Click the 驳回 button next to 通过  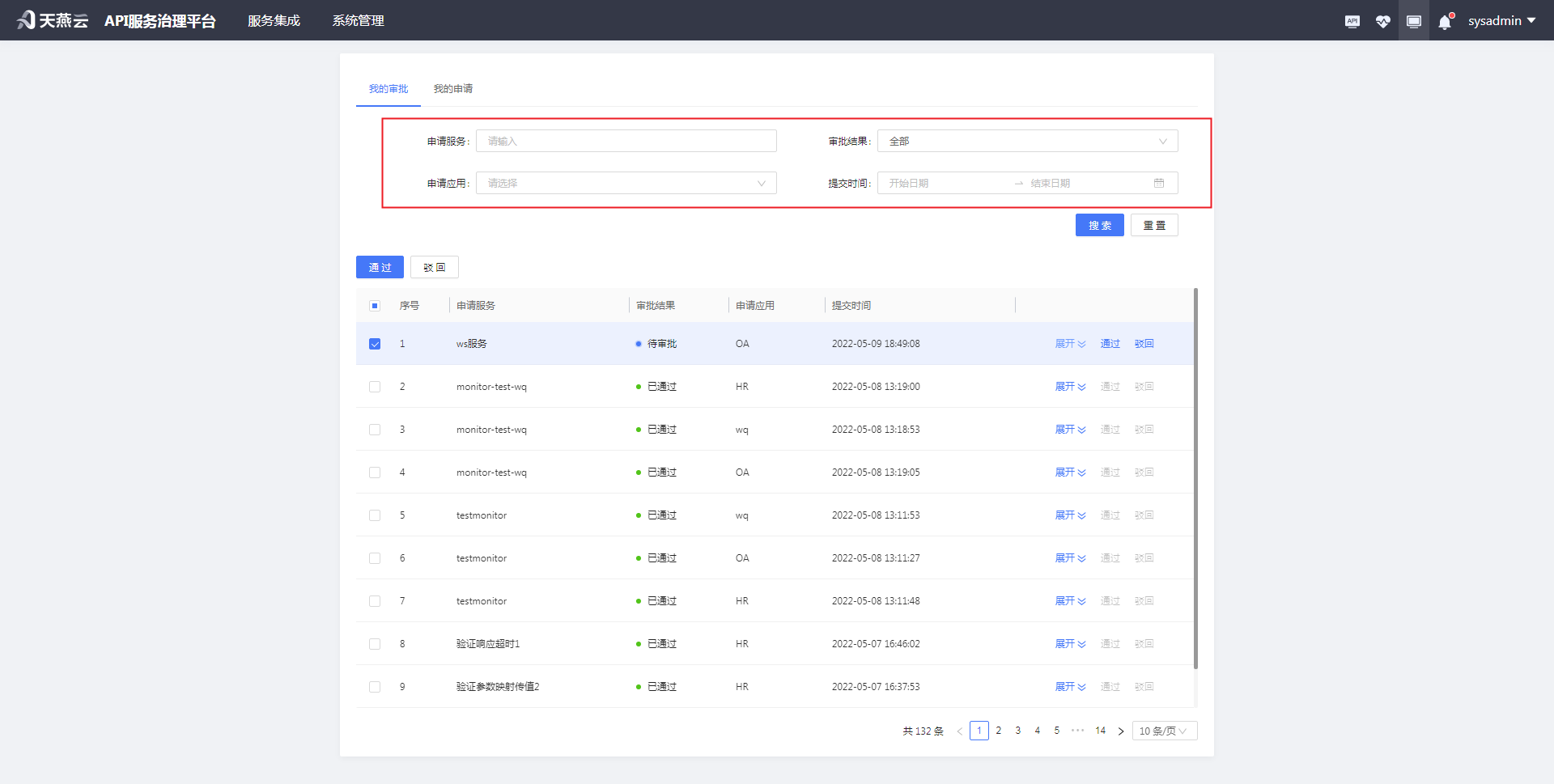point(434,267)
